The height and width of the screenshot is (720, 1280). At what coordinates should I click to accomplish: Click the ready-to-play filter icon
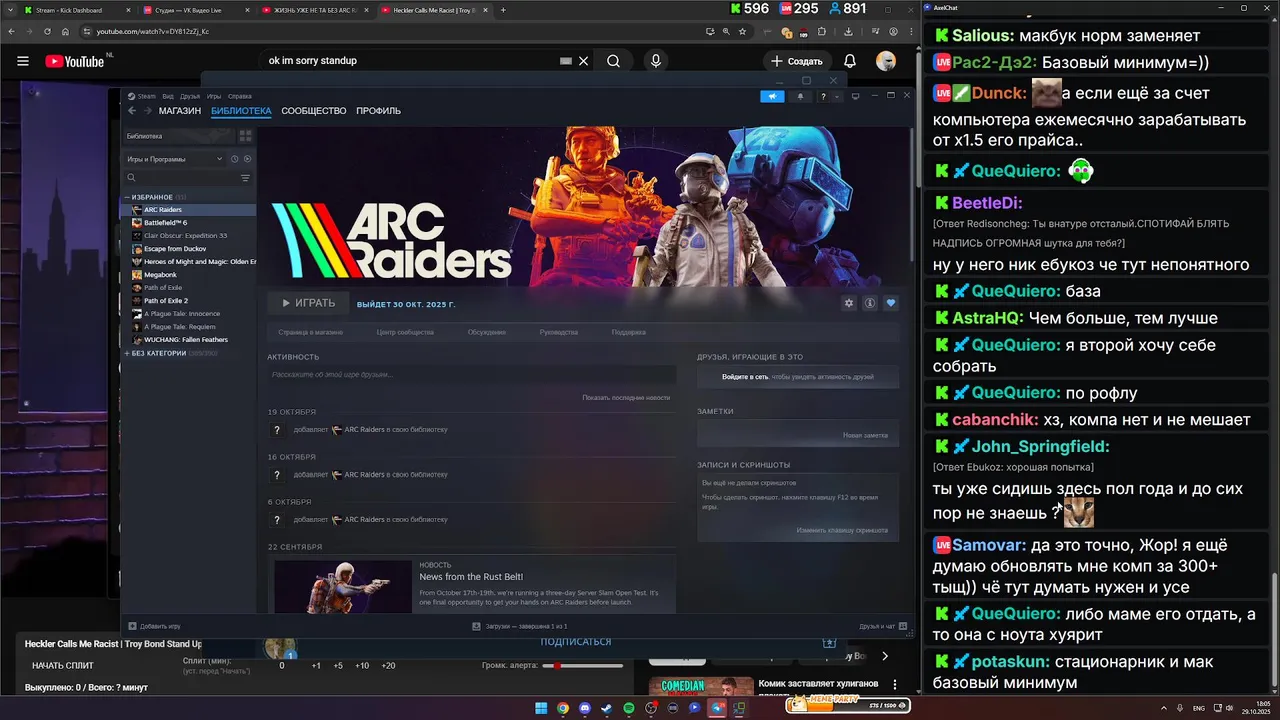pos(247,159)
